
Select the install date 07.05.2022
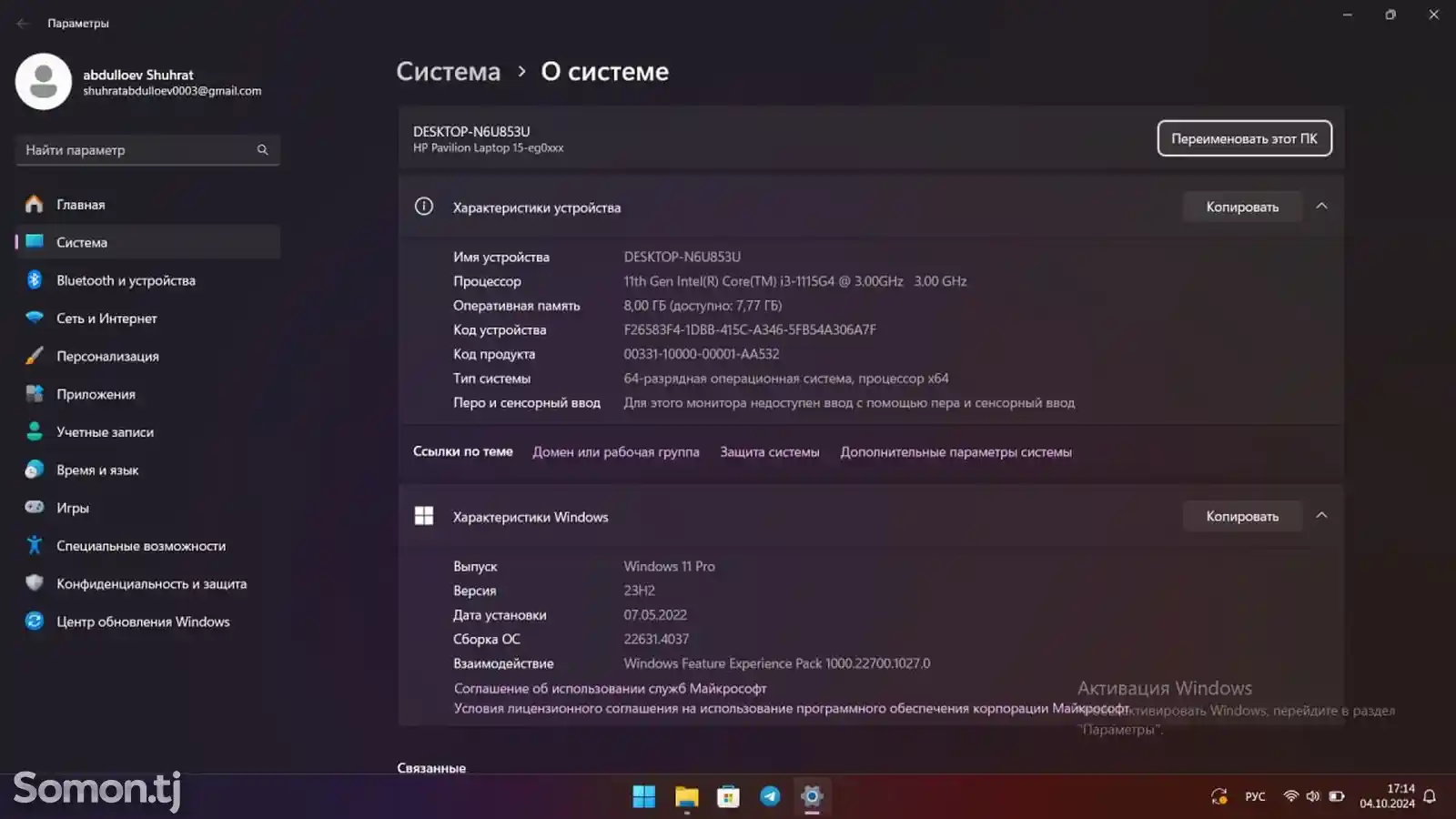[x=655, y=615]
